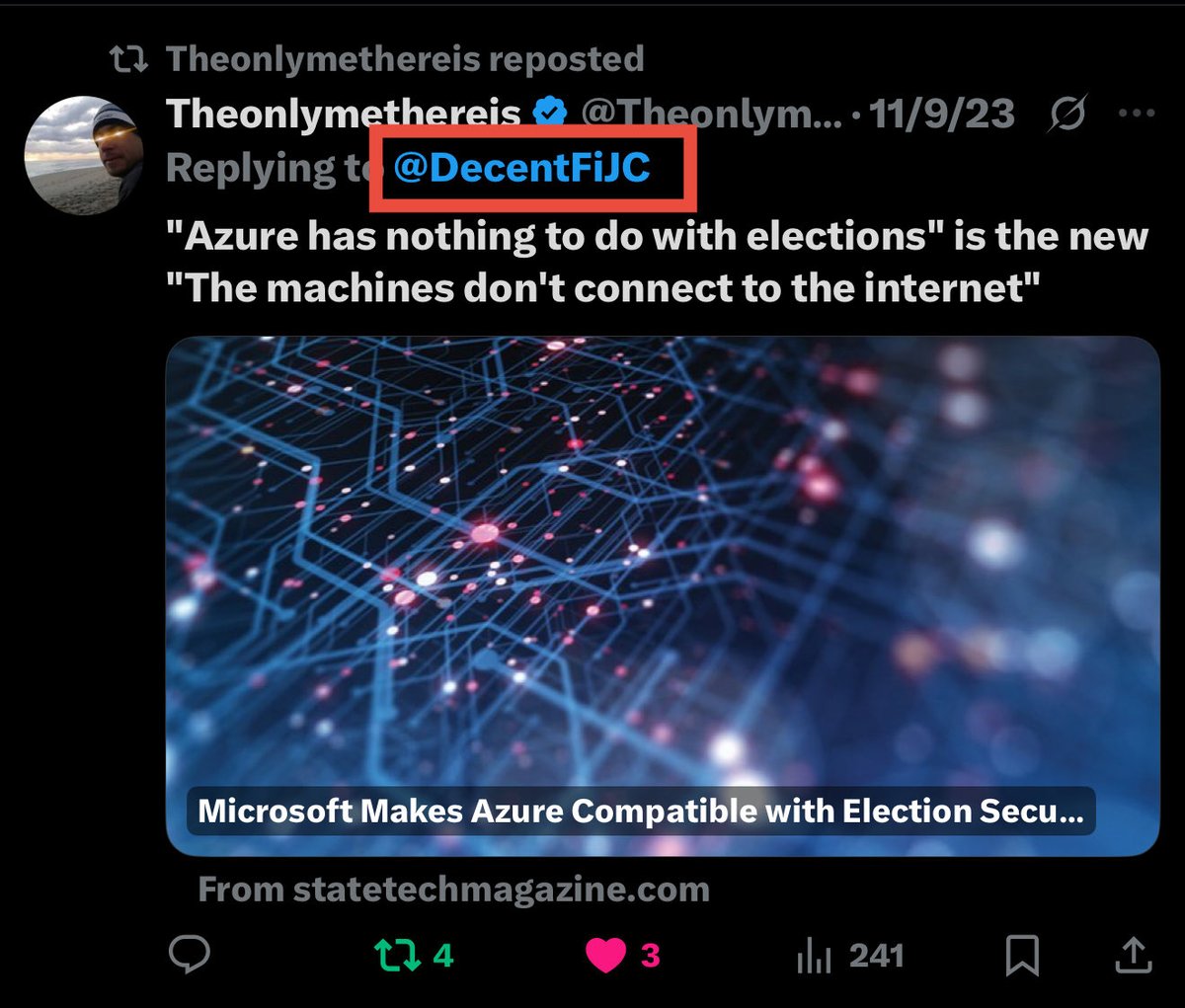Screen dimensions: 1185x1008
Task: Open the blue network link preview image
Action: click(662, 553)
